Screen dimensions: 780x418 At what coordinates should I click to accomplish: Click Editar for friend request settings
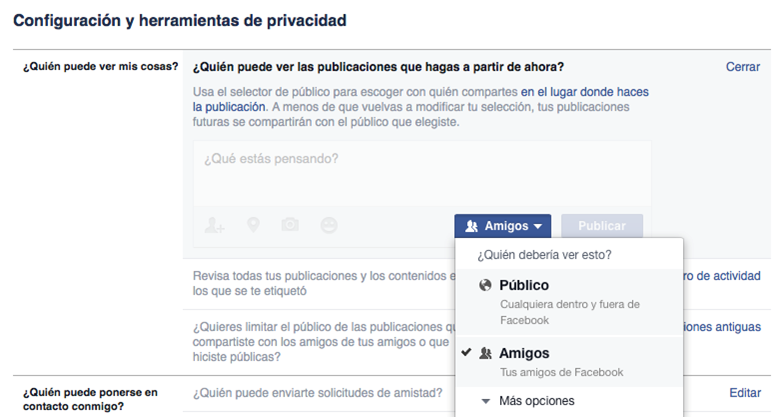tap(746, 394)
